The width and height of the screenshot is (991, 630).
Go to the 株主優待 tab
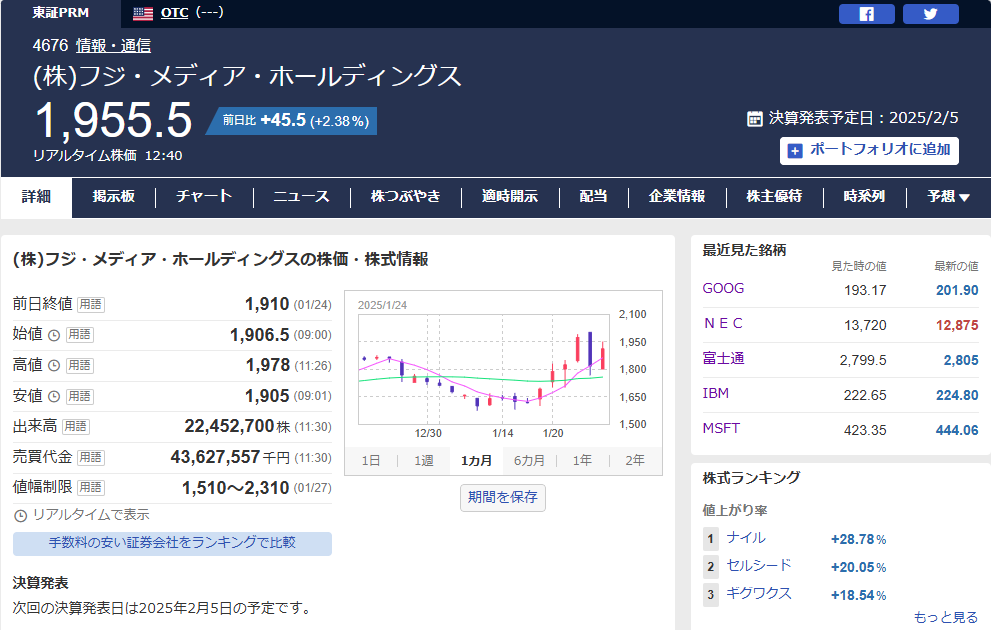[x=774, y=197]
